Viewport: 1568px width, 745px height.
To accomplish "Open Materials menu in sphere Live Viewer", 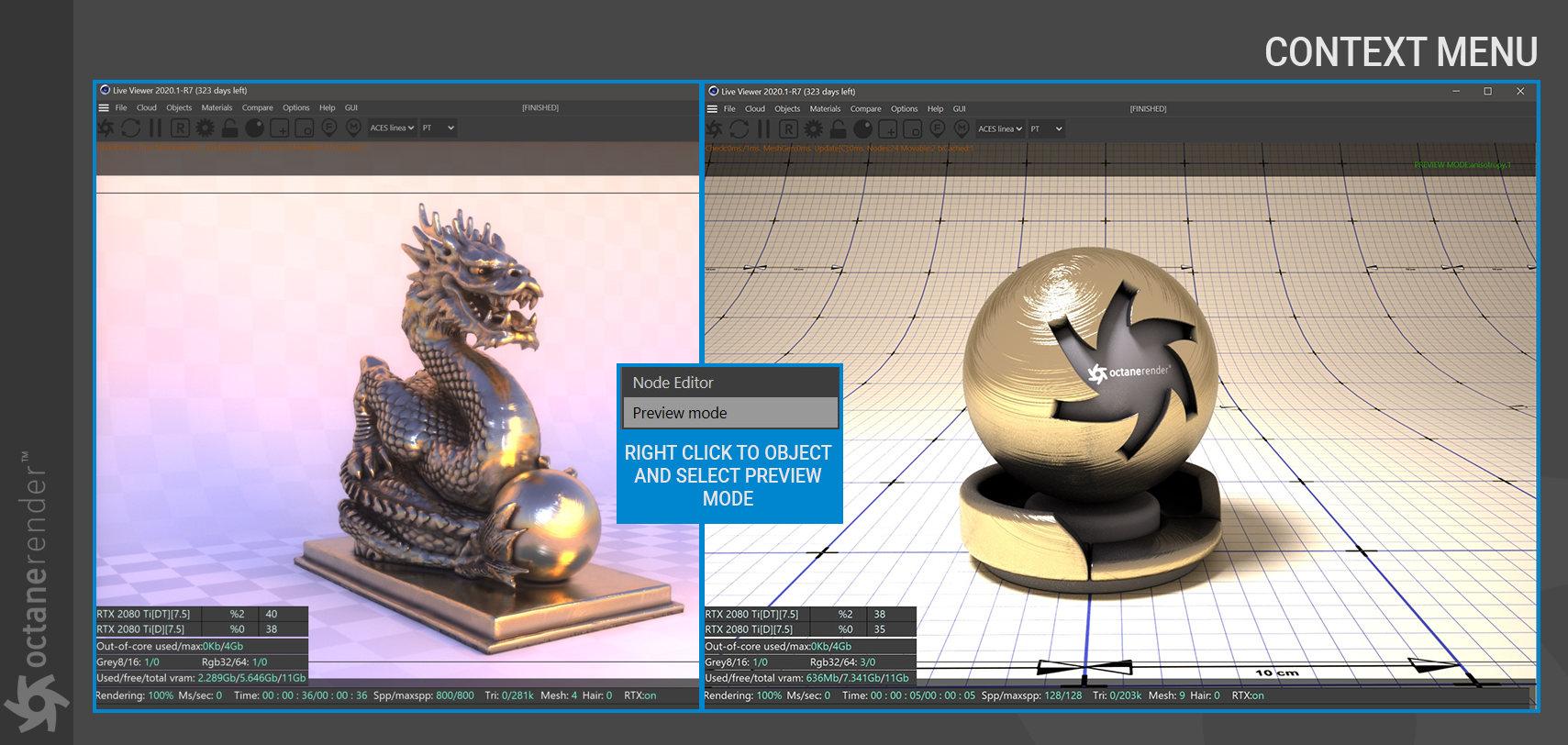I will [x=826, y=109].
